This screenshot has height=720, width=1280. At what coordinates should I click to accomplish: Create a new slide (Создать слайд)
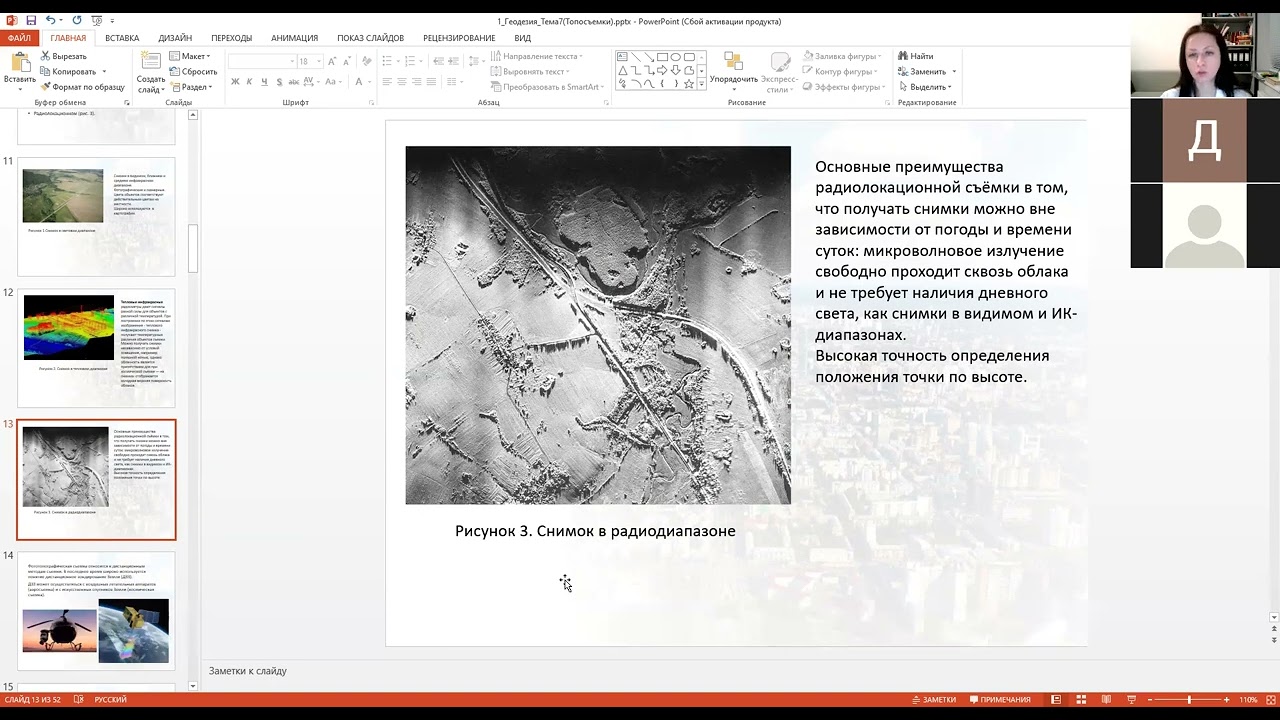(x=151, y=72)
